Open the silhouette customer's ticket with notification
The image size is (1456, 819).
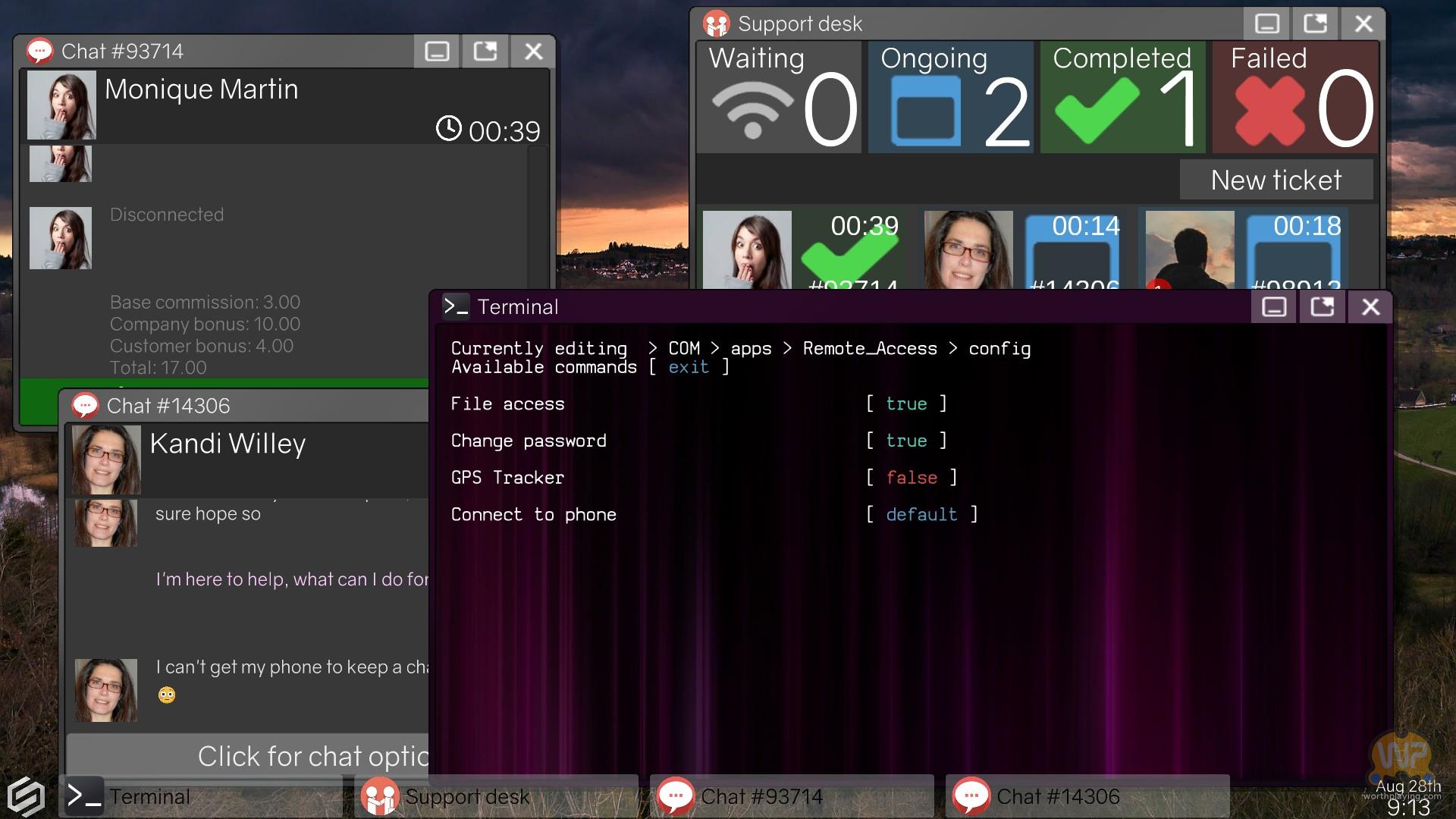point(1189,250)
